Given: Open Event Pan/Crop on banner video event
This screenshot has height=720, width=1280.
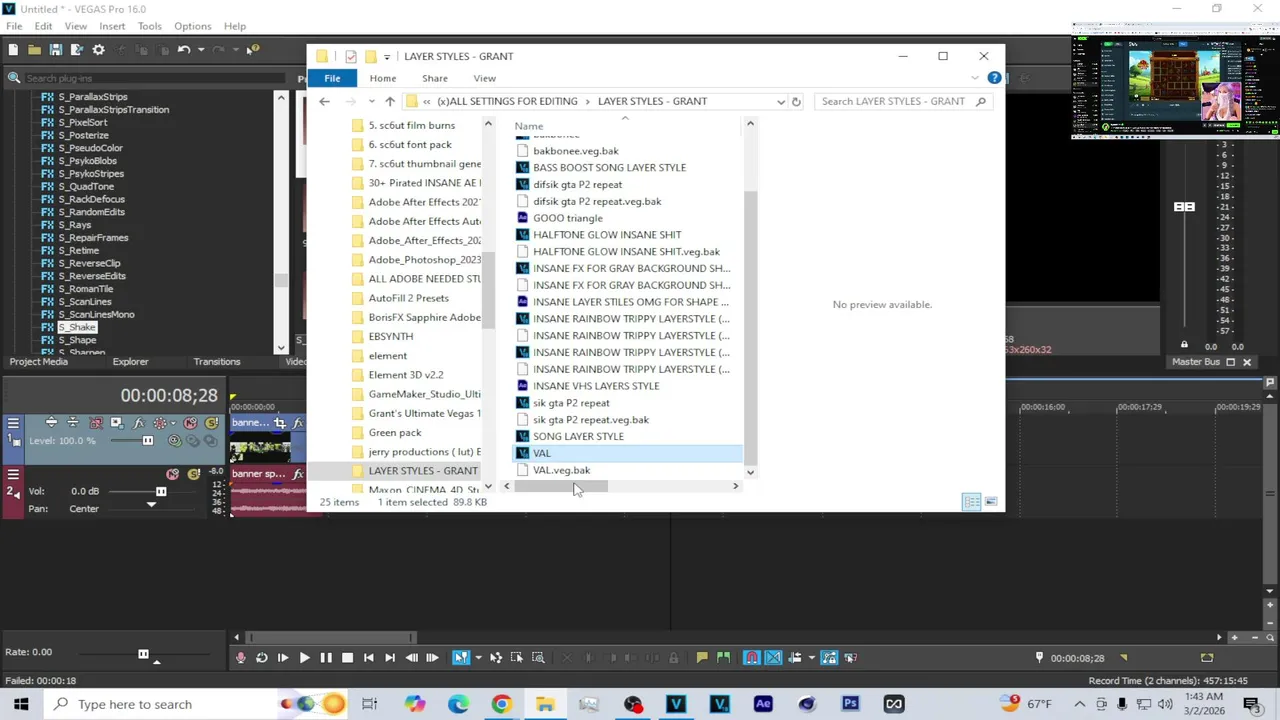Looking at the screenshot, I should pyautogui.click(x=280, y=423).
